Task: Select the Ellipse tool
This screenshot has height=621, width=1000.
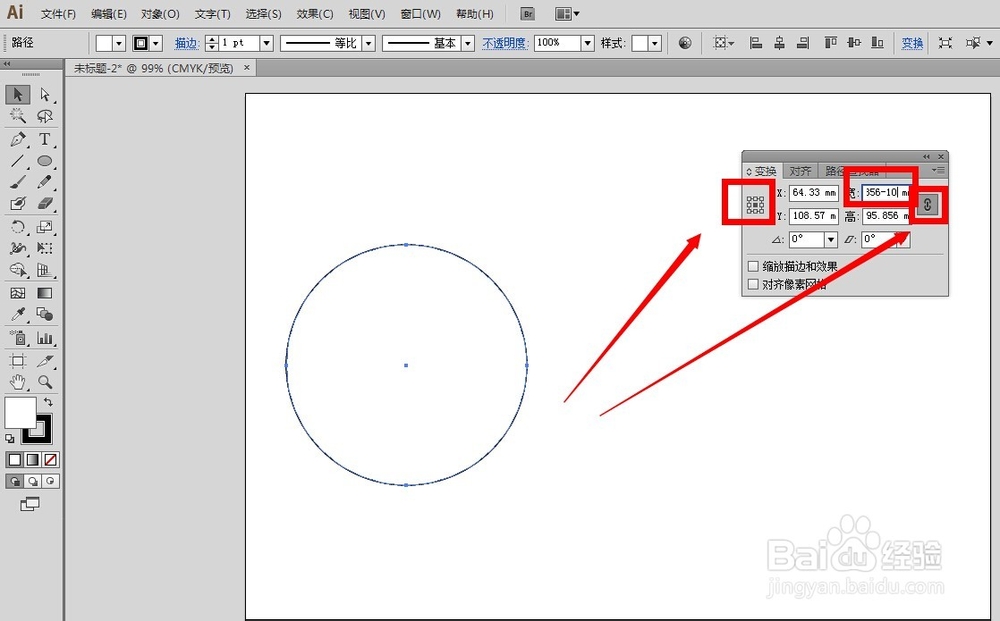Action: coord(45,161)
